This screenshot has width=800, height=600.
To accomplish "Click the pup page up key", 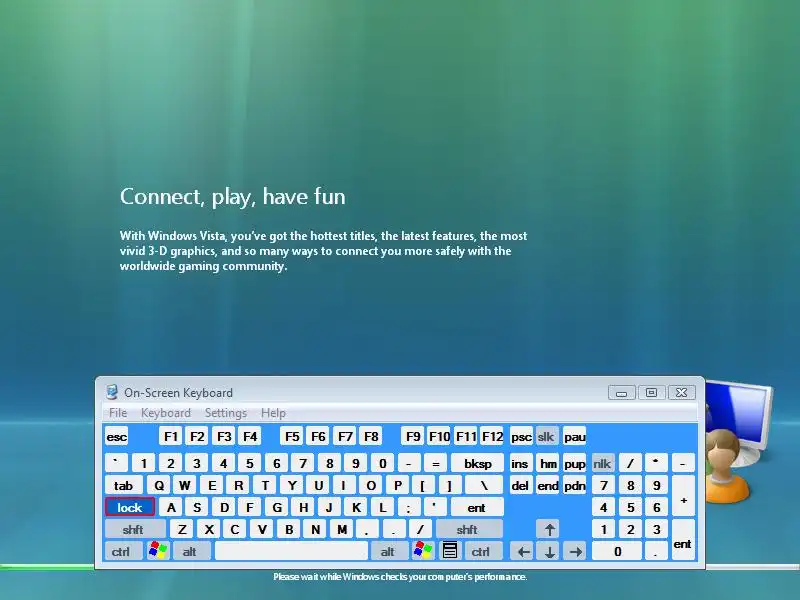I will (x=574, y=463).
